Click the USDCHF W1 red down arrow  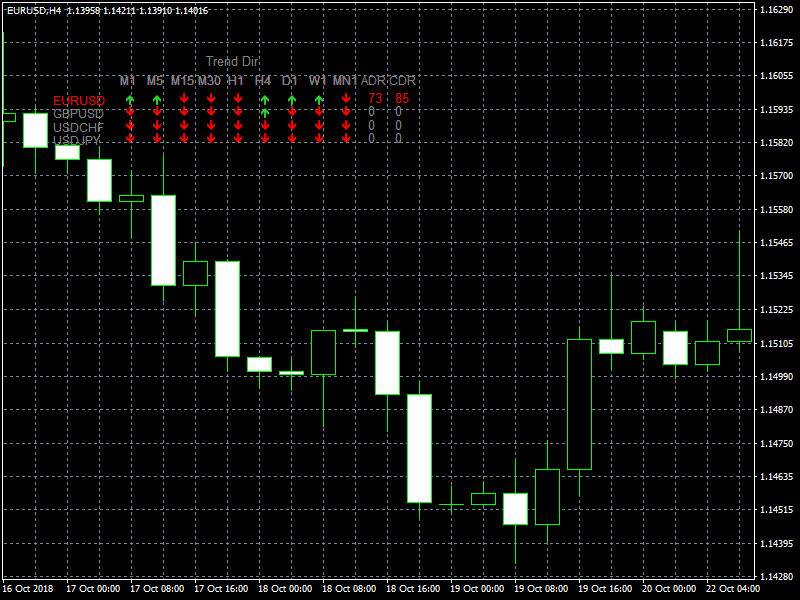click(319, 124)
